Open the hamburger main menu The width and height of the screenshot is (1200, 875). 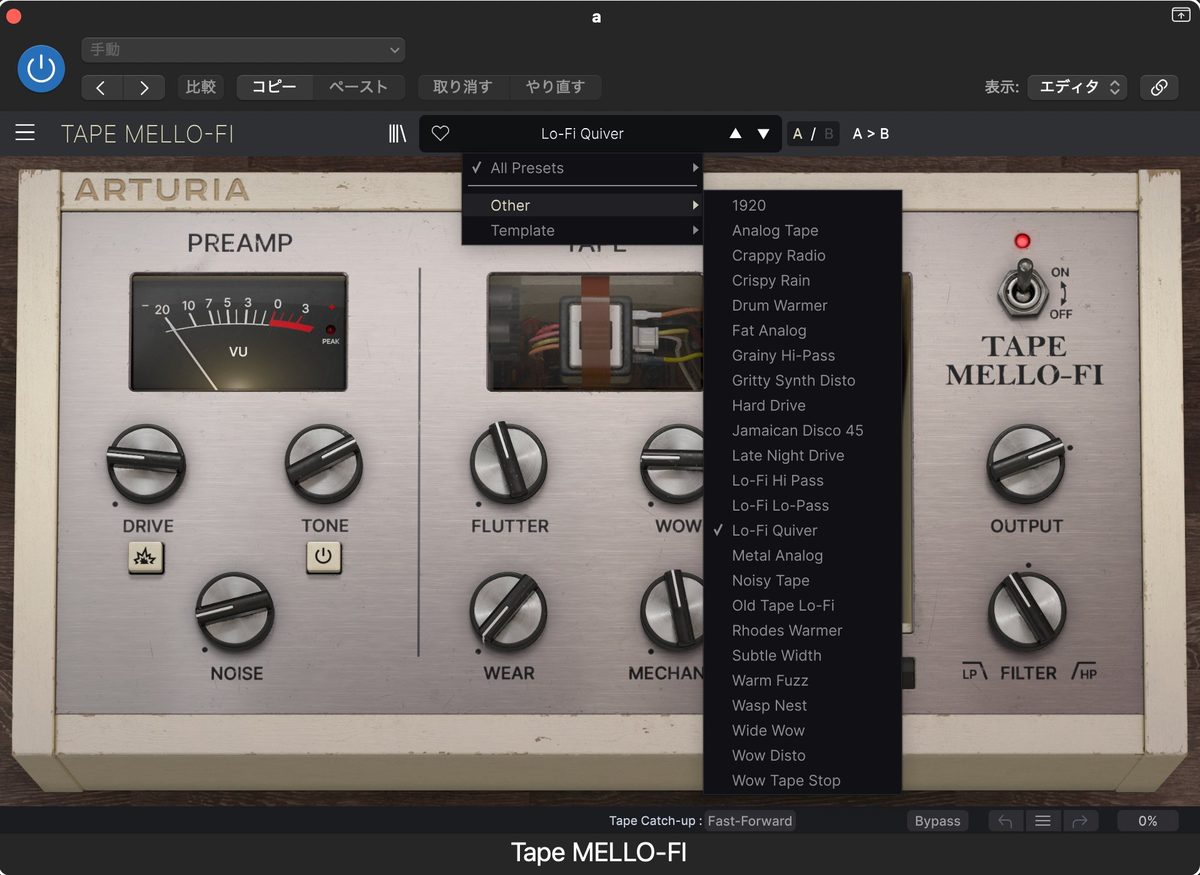pyautogui.click(x=25, y=133)
